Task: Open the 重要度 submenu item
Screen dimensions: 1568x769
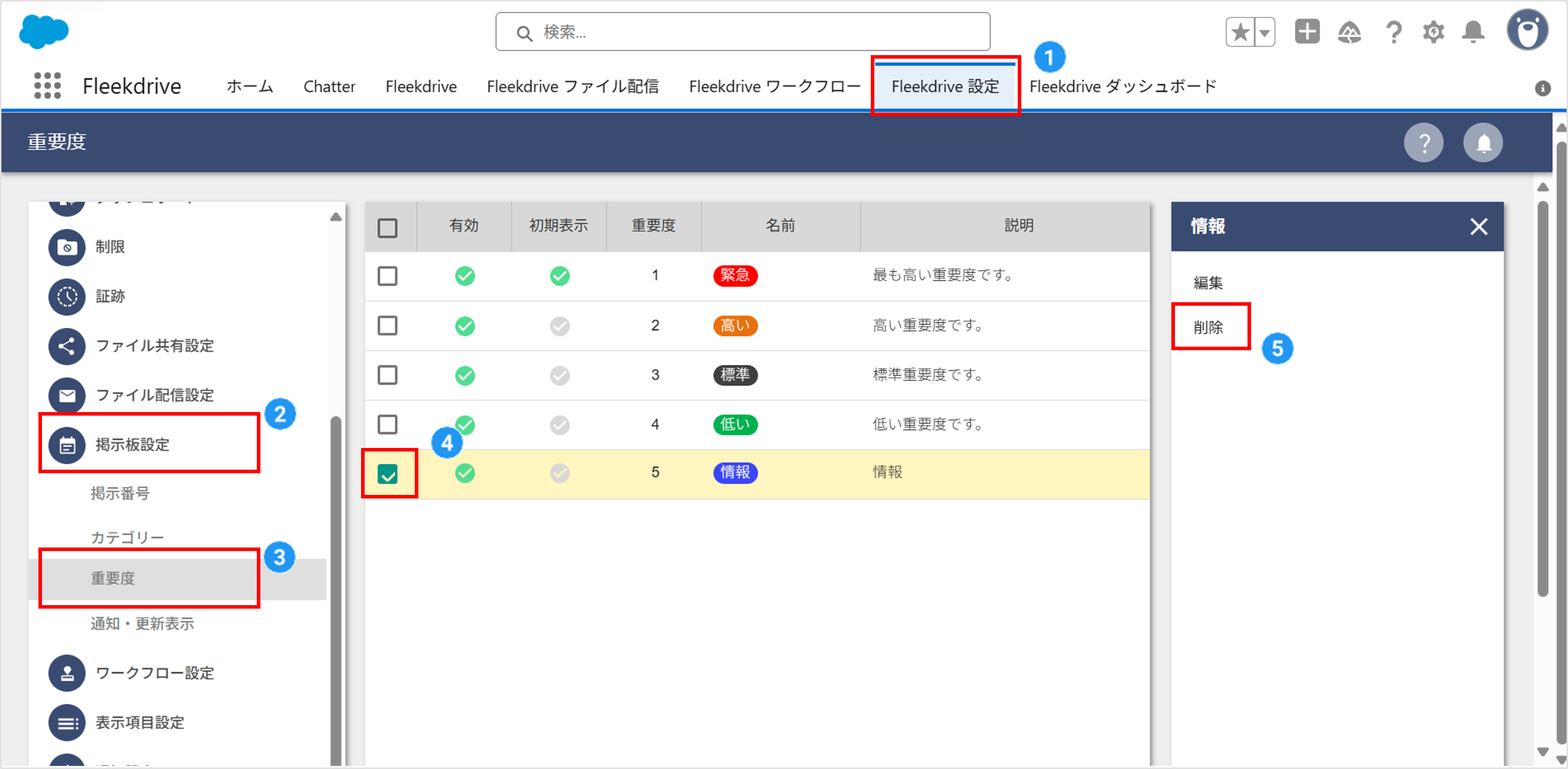Action: coord(113,578)
